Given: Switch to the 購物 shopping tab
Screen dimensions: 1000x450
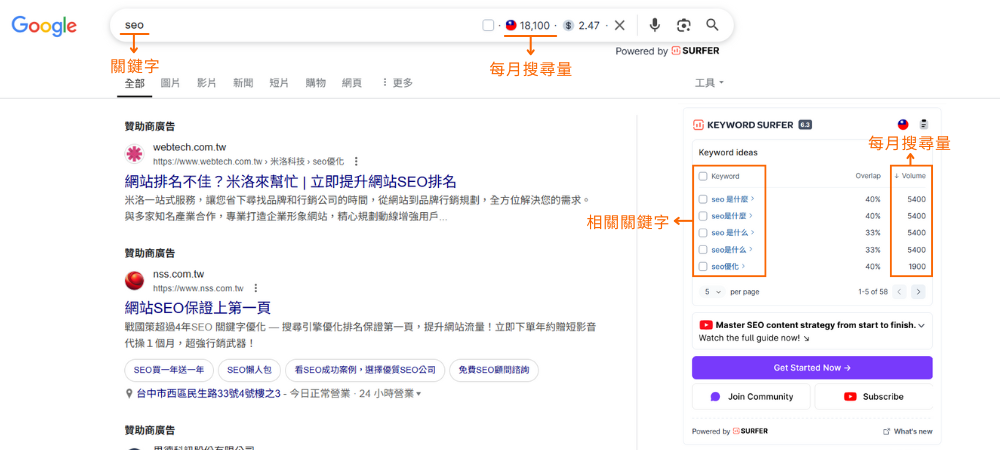Looking at the screenshot, I should pyautogui.click(x=316, y=83).
